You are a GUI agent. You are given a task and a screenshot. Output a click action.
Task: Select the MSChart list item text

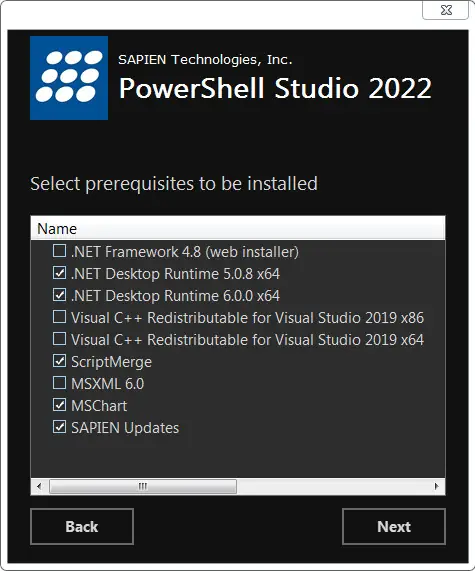pyautogui.click(x=99, y=406)
